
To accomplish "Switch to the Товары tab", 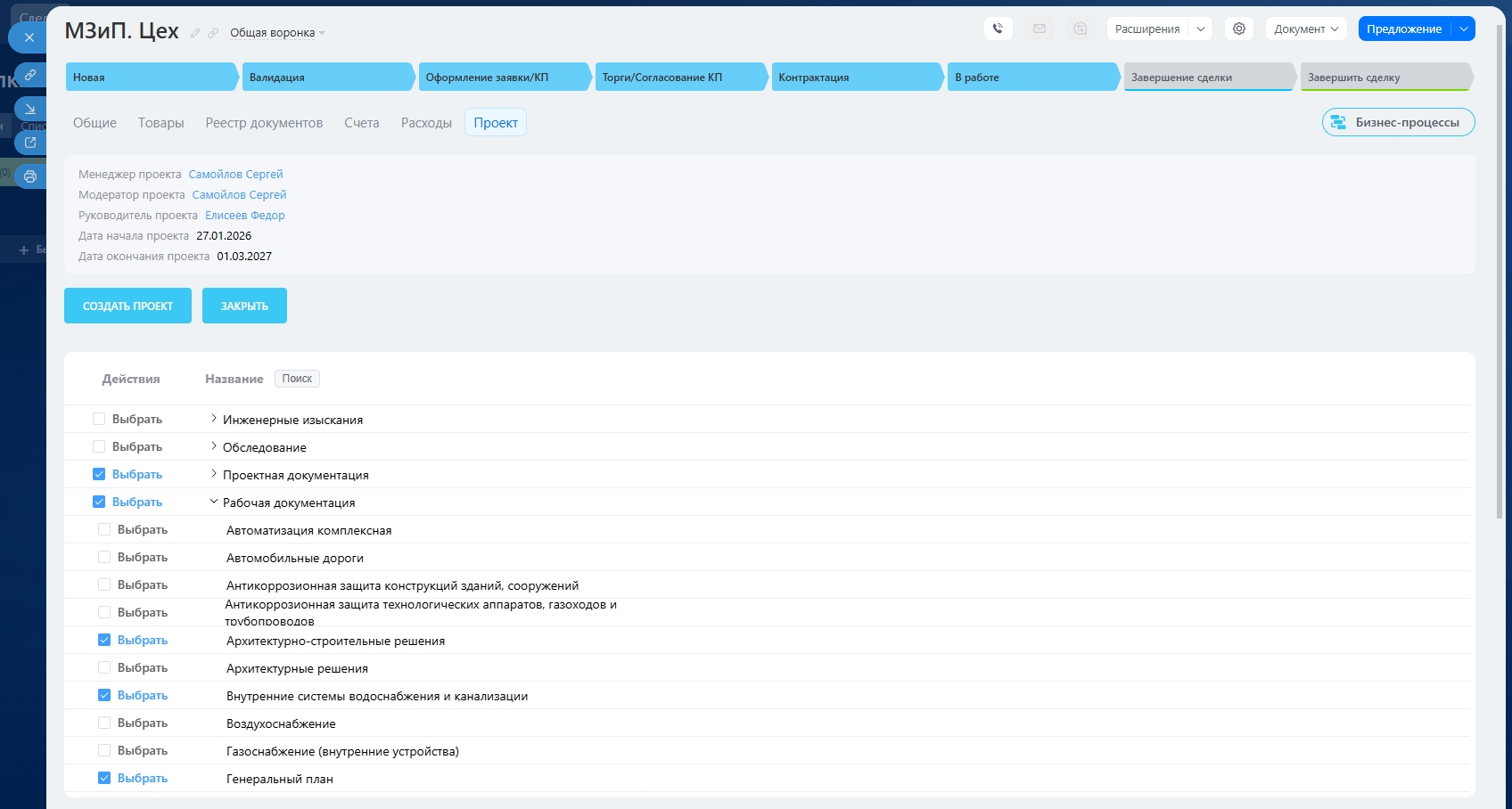I will (x=160, y=123).
